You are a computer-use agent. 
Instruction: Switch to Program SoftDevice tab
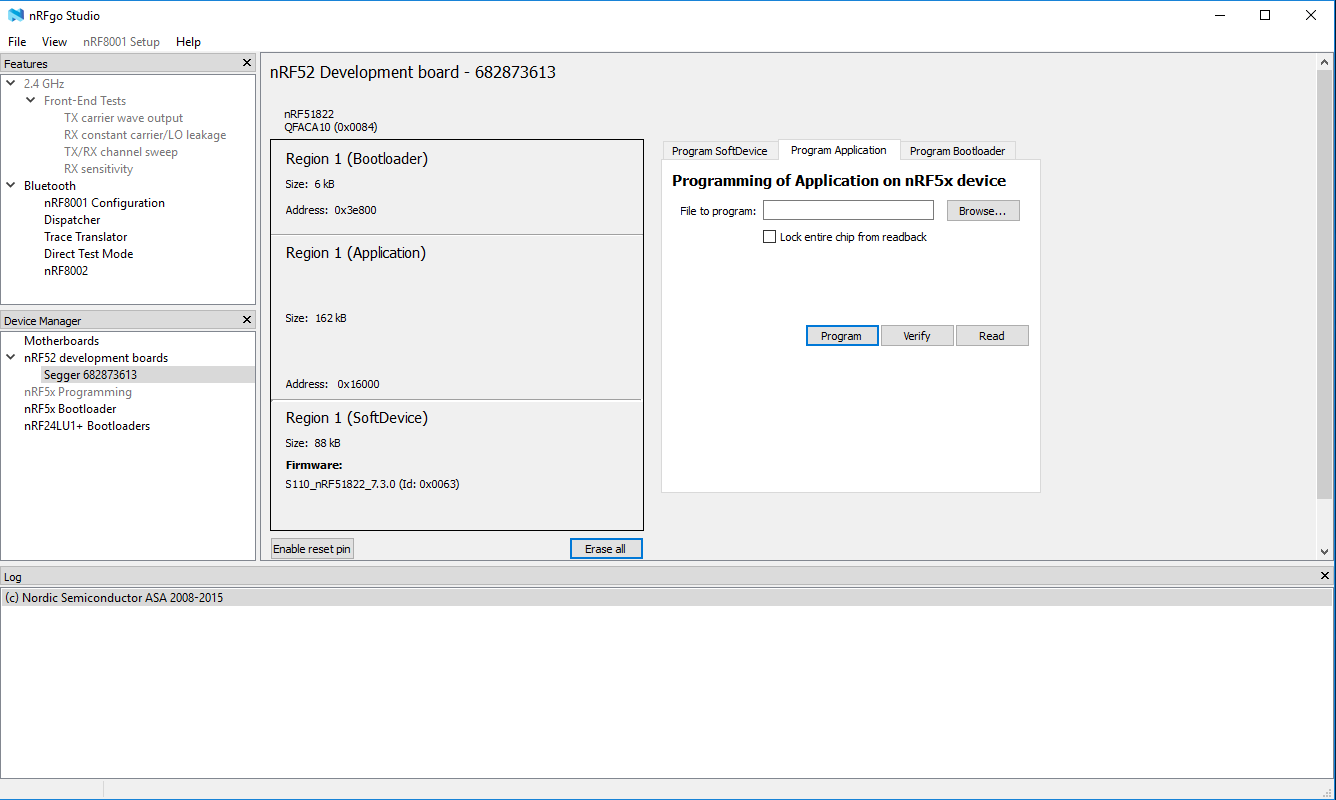(x=720, y=151)
